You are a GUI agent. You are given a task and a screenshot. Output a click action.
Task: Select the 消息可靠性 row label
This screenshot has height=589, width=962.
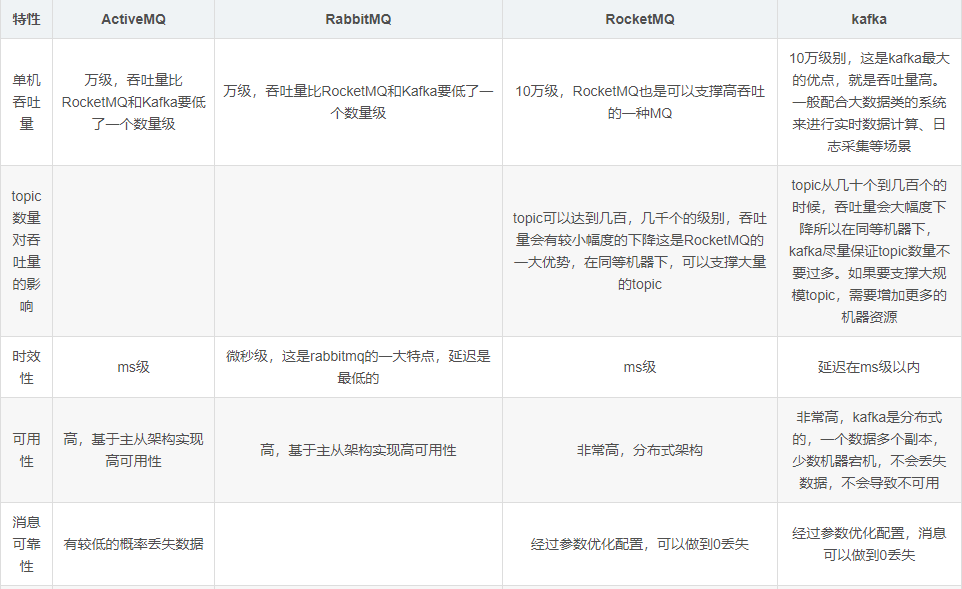[26, 544]
